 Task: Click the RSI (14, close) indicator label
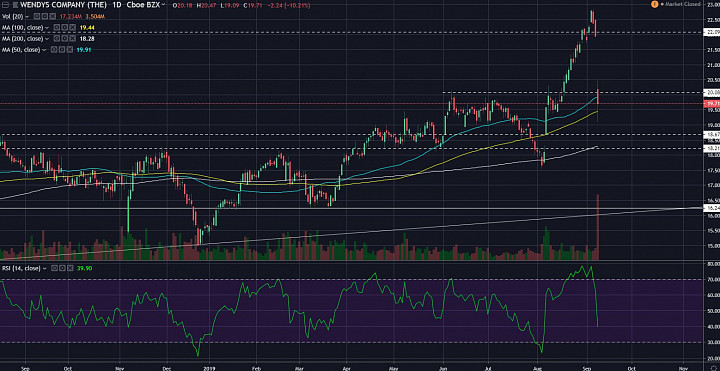[x=21, y=268]
